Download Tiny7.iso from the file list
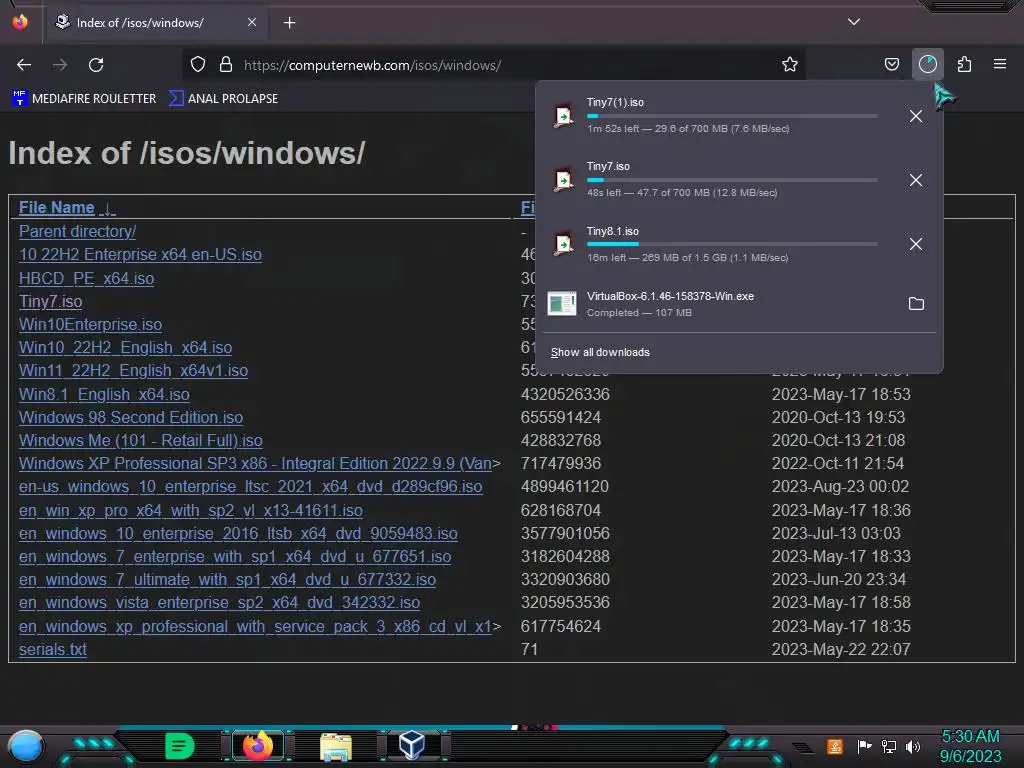1024x768 pixels. click(x=50, y=302)
